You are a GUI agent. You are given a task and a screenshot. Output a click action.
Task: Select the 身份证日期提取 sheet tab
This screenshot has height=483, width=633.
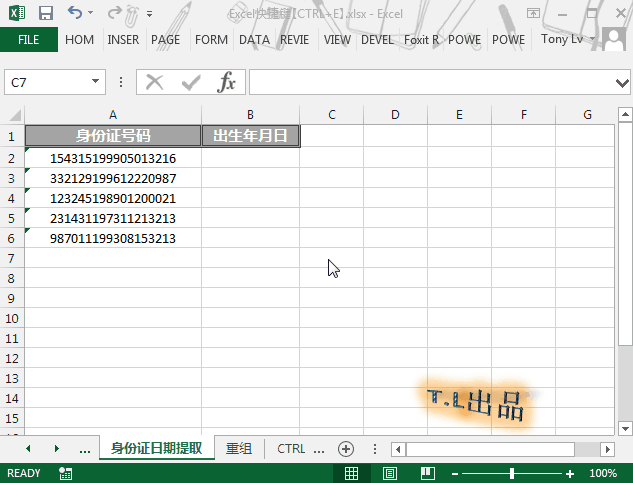pos(157,448)
